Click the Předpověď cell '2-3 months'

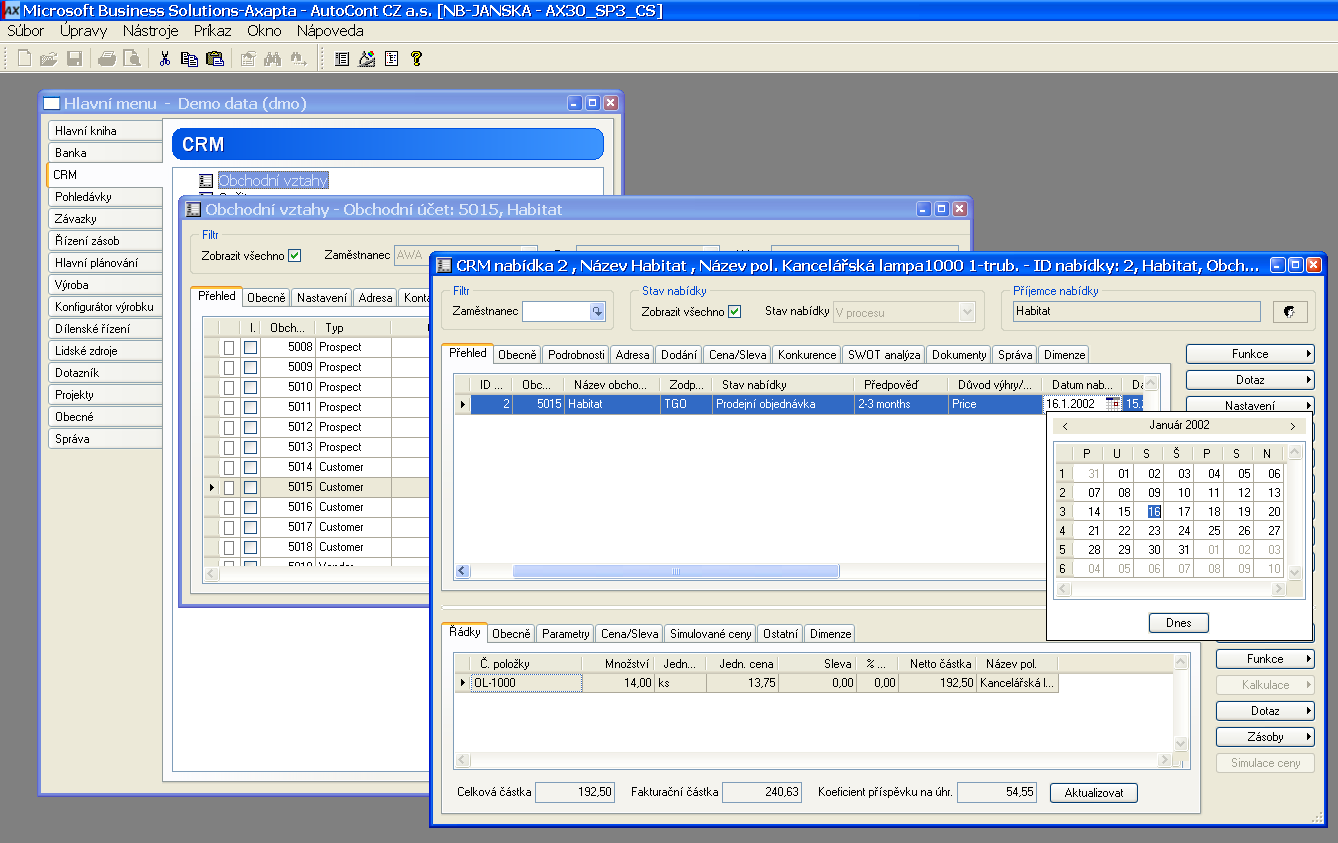[x=900, y=404]
